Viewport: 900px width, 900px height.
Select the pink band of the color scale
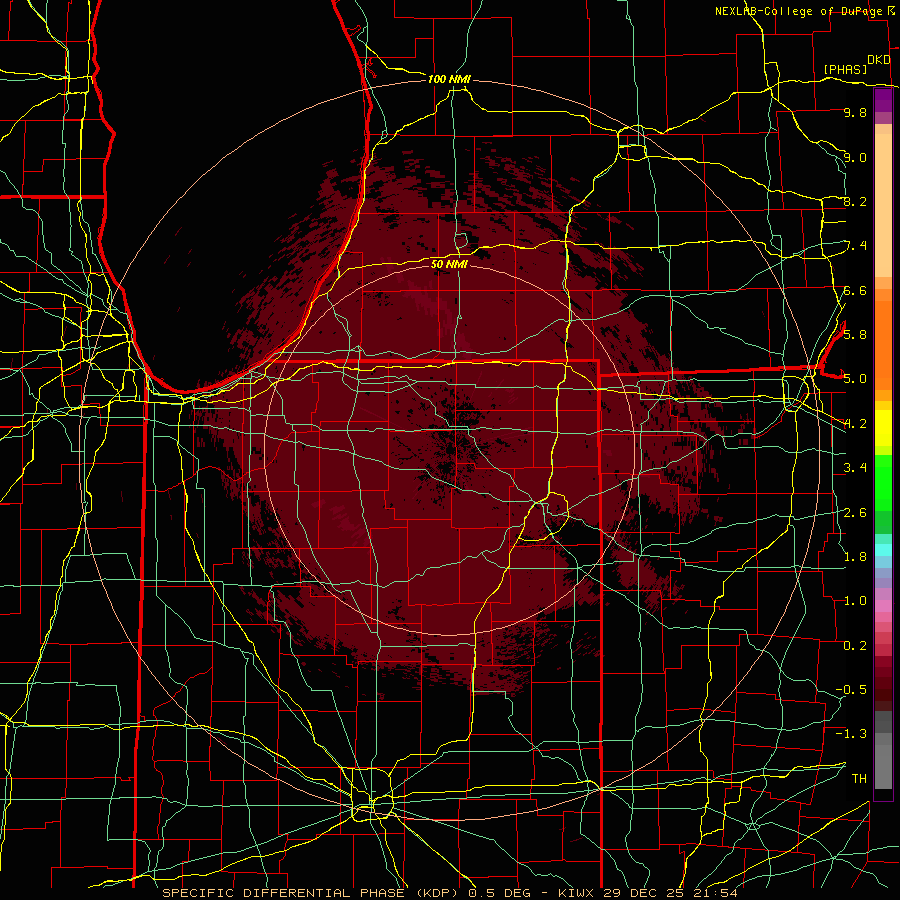pos(883,606)
